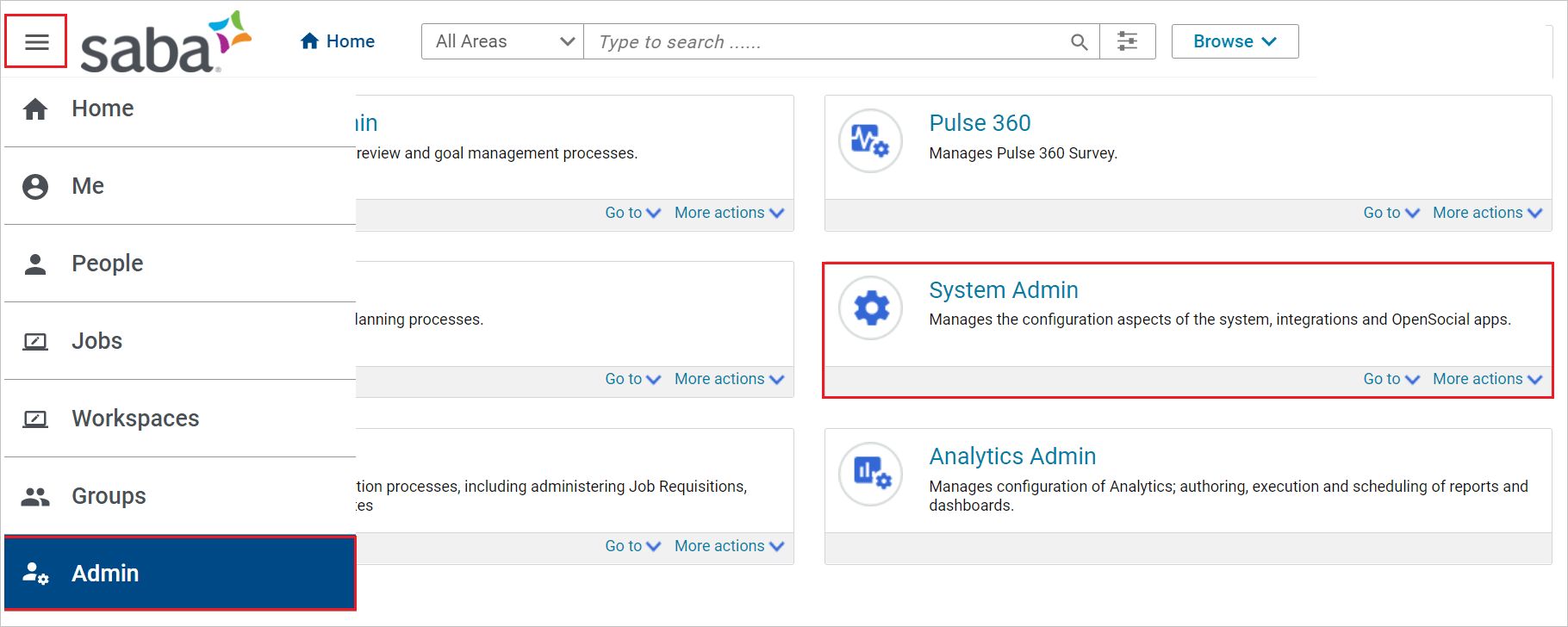Click System Admin description text
Viewport: 1568px width, 627px height.
click(1220, 320)
